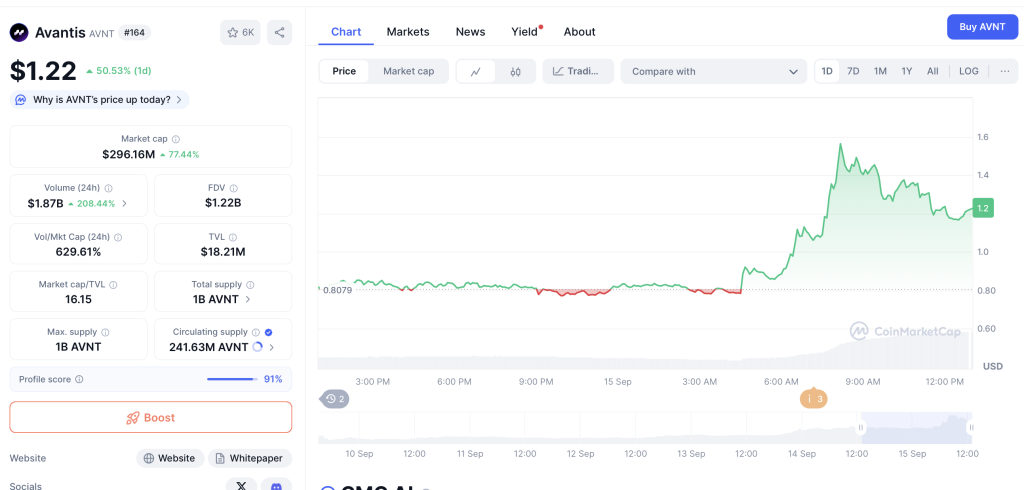Open the Markets tab
This screenshot has height=490, width=1024.
click(408, 31)
